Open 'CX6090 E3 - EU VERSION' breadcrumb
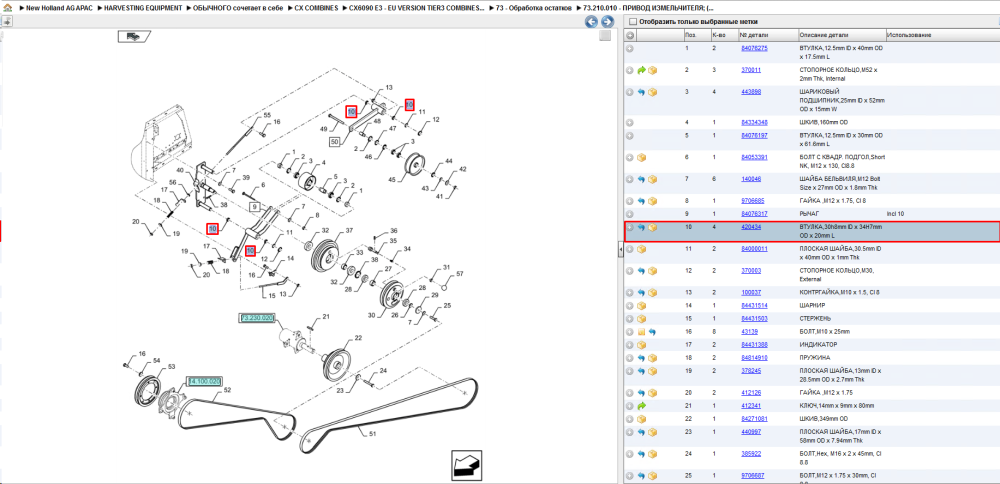1000x484 pixels. [416, 8]
